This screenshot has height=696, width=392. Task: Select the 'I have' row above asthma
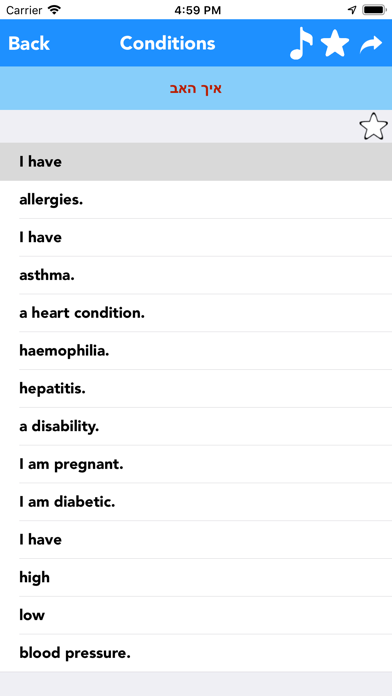196,237
